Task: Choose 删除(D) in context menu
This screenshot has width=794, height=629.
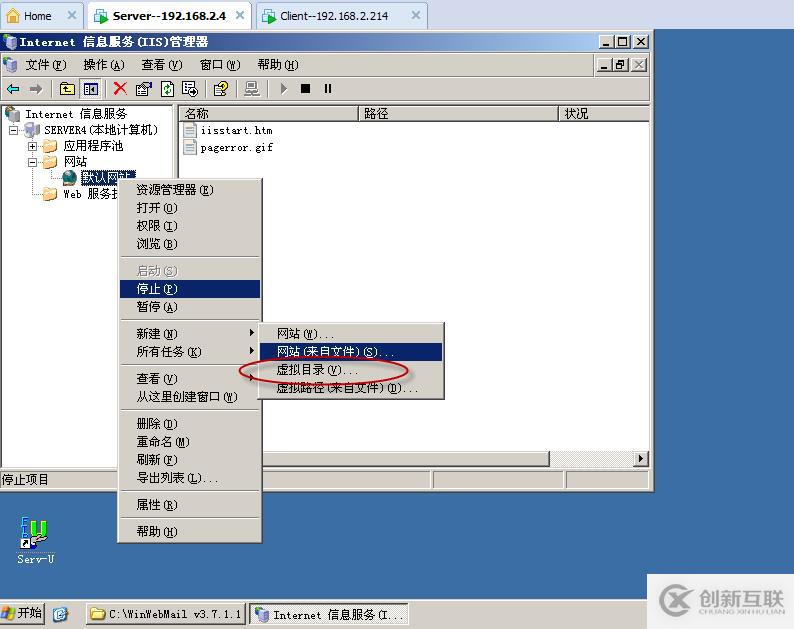Action: (190, 423)
